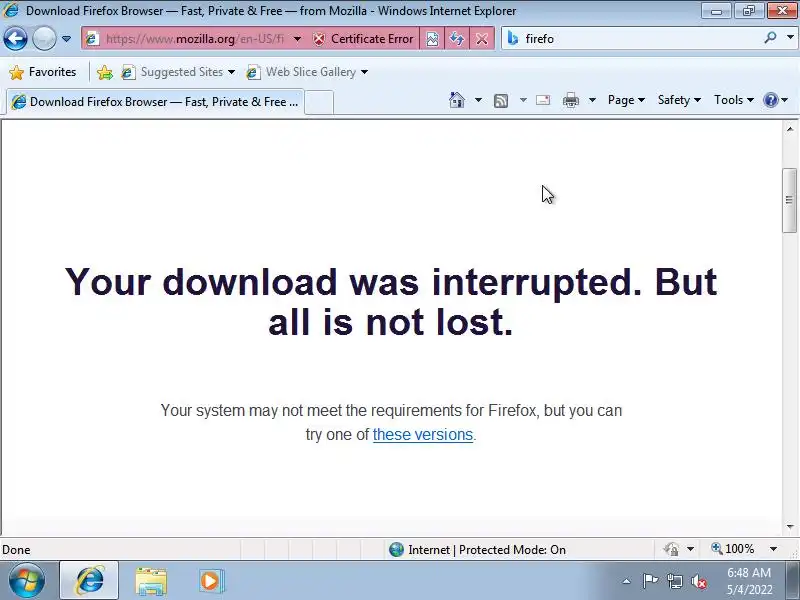Click the vertical scrollbar thumb
Viewport: 800px width, 600px height.
pos(789,200)
